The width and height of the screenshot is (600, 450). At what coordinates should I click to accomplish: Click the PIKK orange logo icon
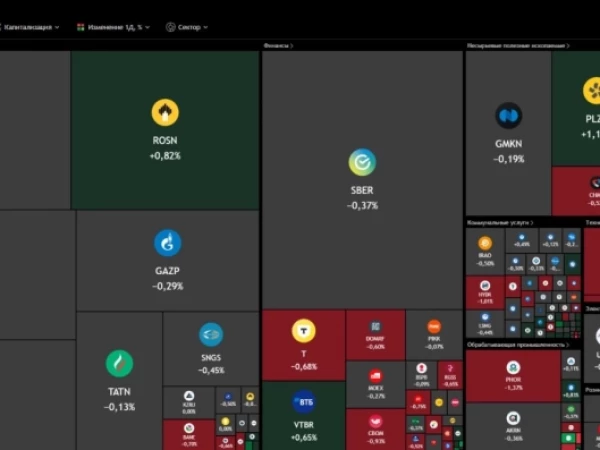[x=434, y=327]
